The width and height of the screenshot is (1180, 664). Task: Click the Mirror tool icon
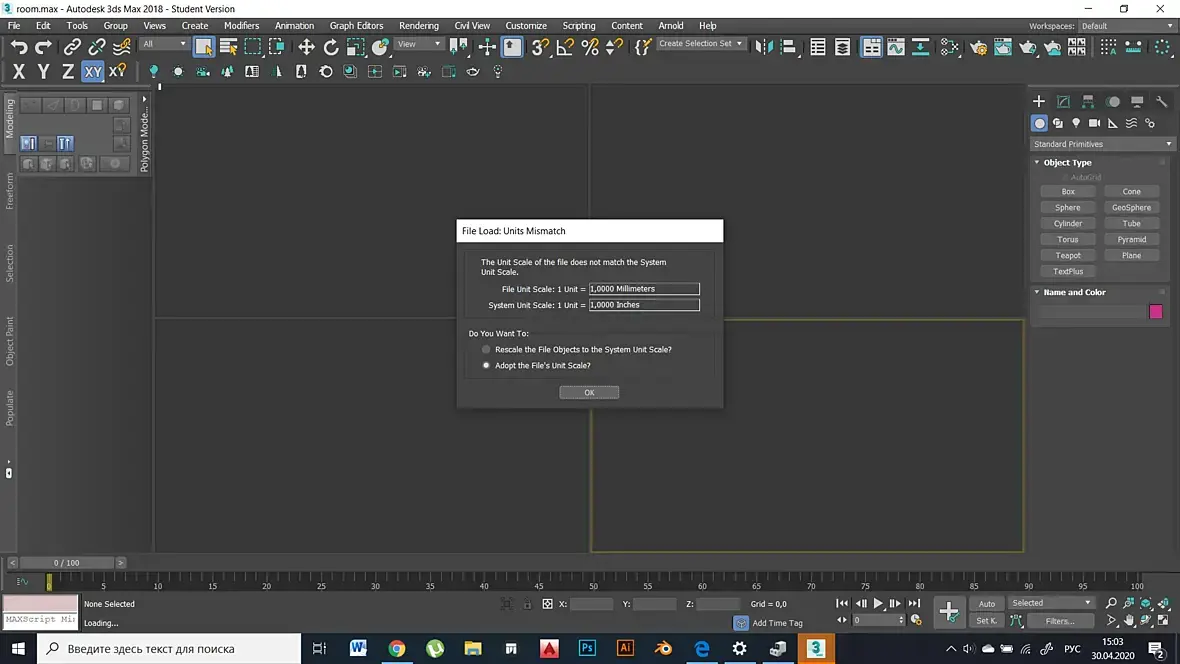(764, 47)
